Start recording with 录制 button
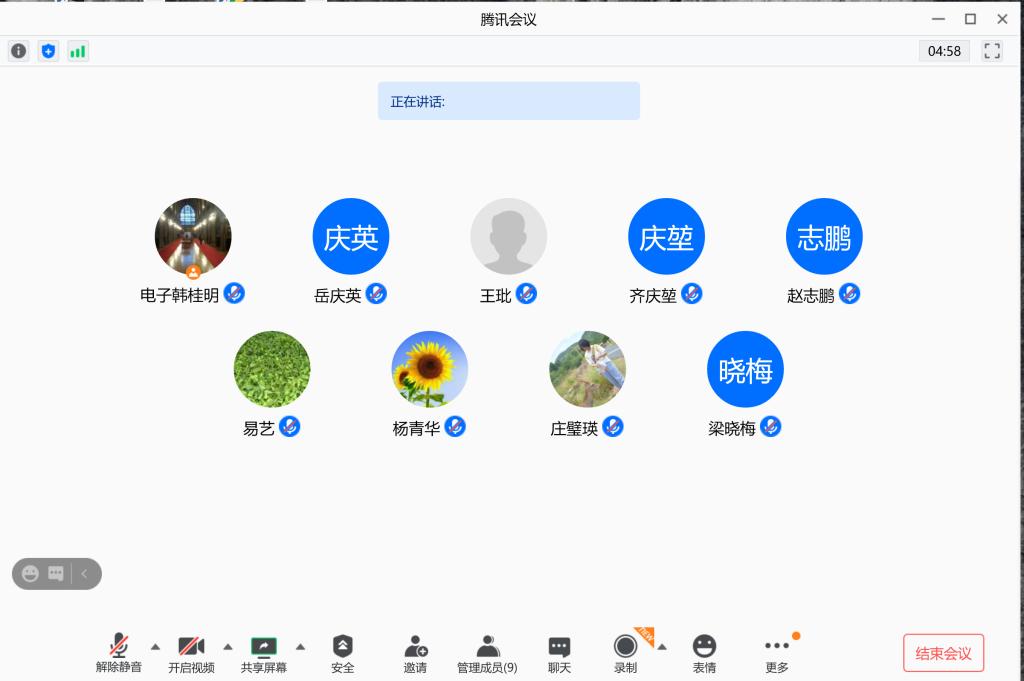This screenshot has height=681, width=1024. point(625,654)
